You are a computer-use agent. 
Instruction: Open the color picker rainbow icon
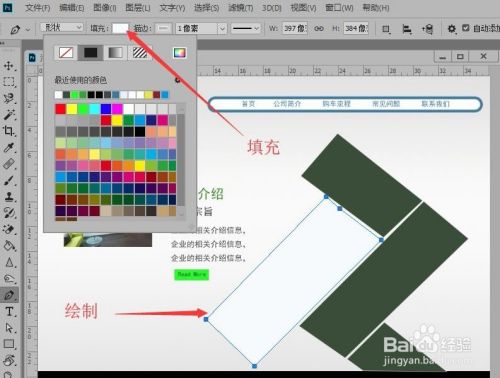[x=179, y=53]
